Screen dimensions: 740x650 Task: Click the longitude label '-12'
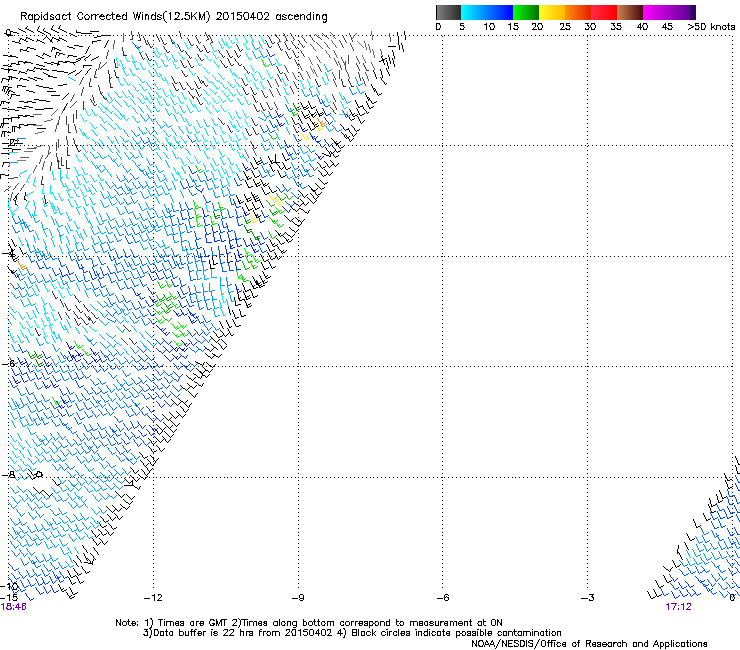[153, 598]
